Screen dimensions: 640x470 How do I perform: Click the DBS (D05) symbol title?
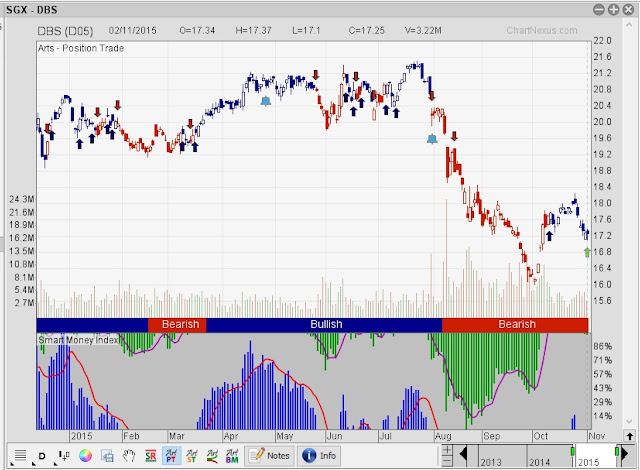tap(65, 31)
